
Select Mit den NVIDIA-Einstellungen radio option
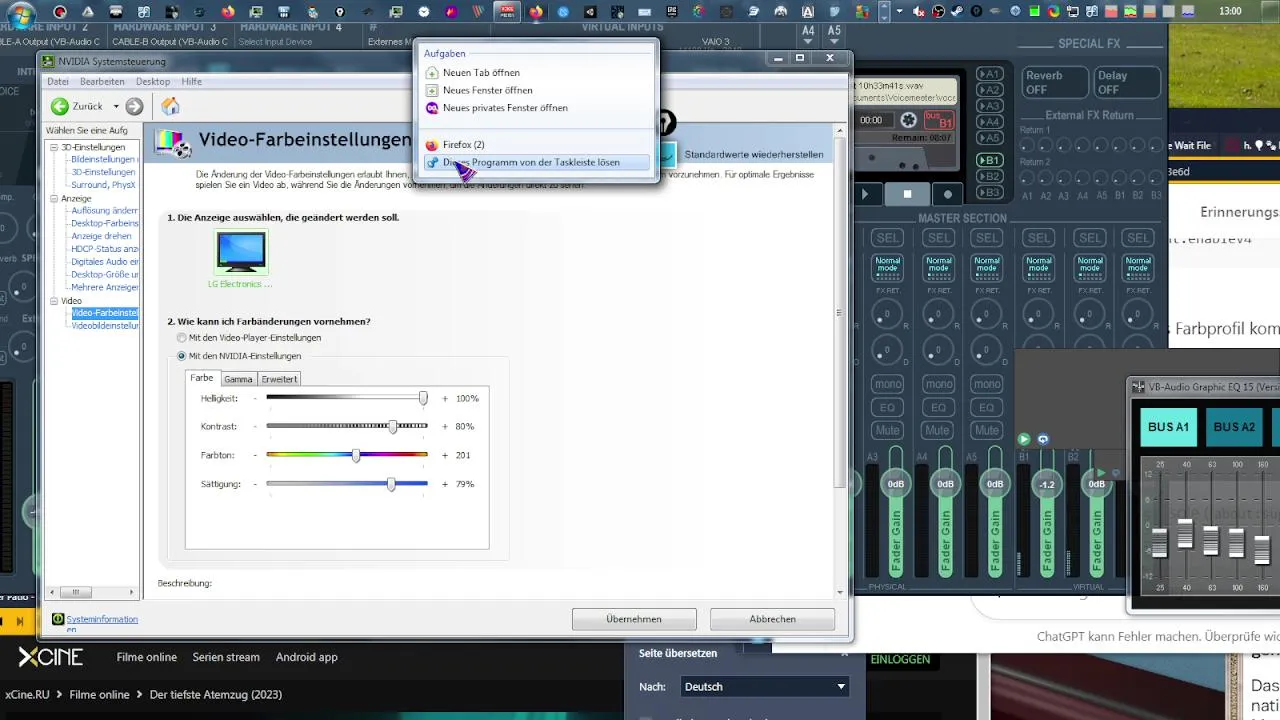(181, 356)
